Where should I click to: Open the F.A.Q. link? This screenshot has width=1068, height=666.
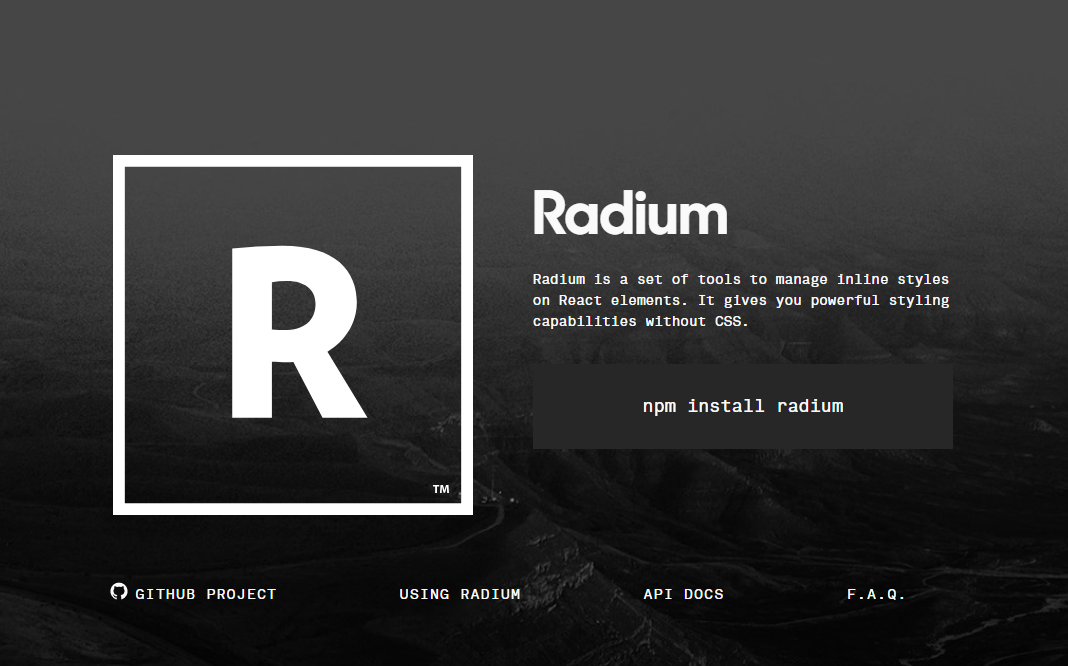(x=876, y=594)
